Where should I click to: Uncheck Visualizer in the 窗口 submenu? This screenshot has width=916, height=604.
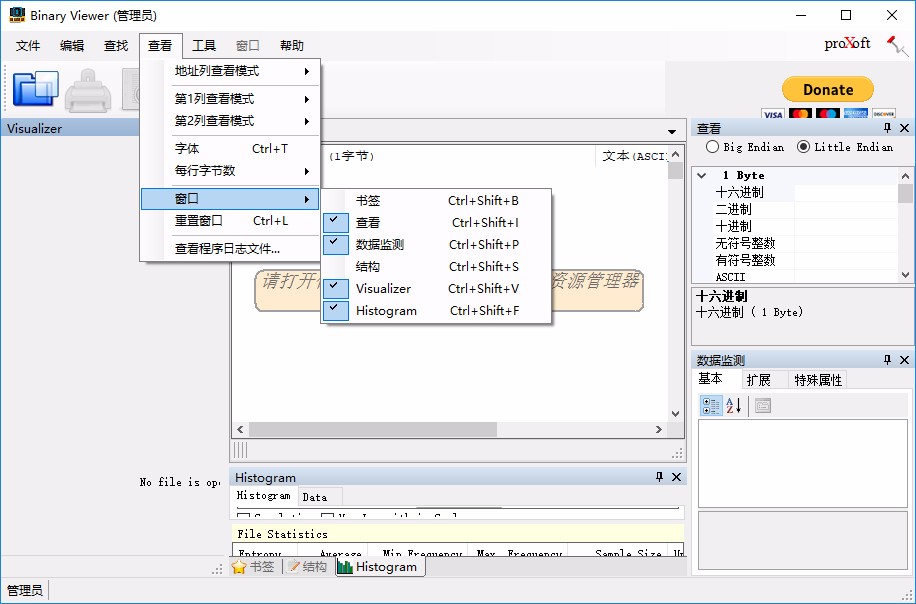click(x=335, y=288)
